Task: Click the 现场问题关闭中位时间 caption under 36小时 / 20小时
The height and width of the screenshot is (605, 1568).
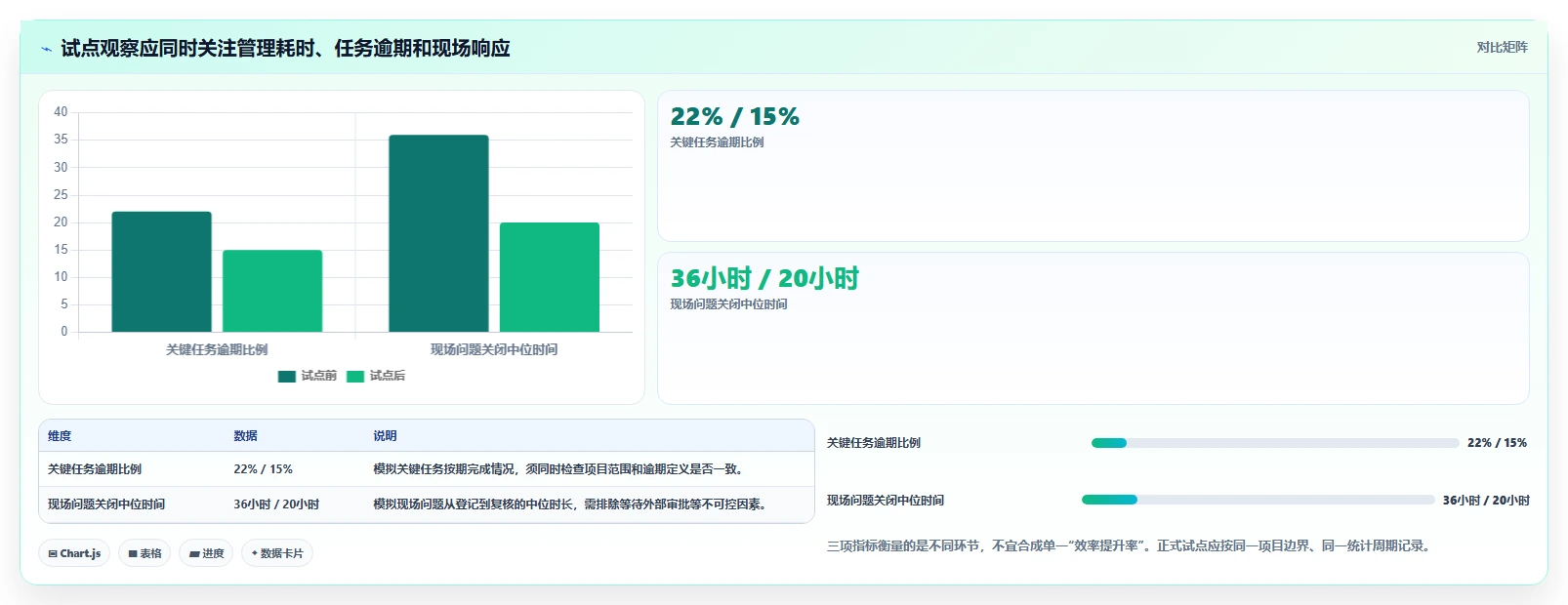Action: click(x=728, y=304)
